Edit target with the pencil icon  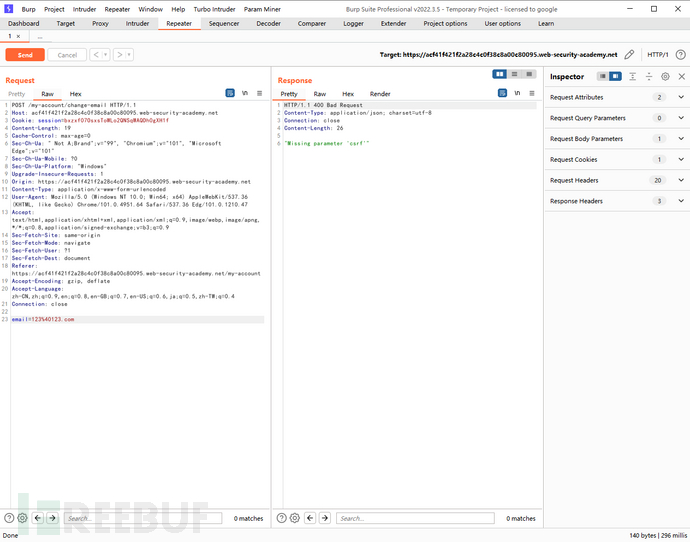[x=628, y=55]
